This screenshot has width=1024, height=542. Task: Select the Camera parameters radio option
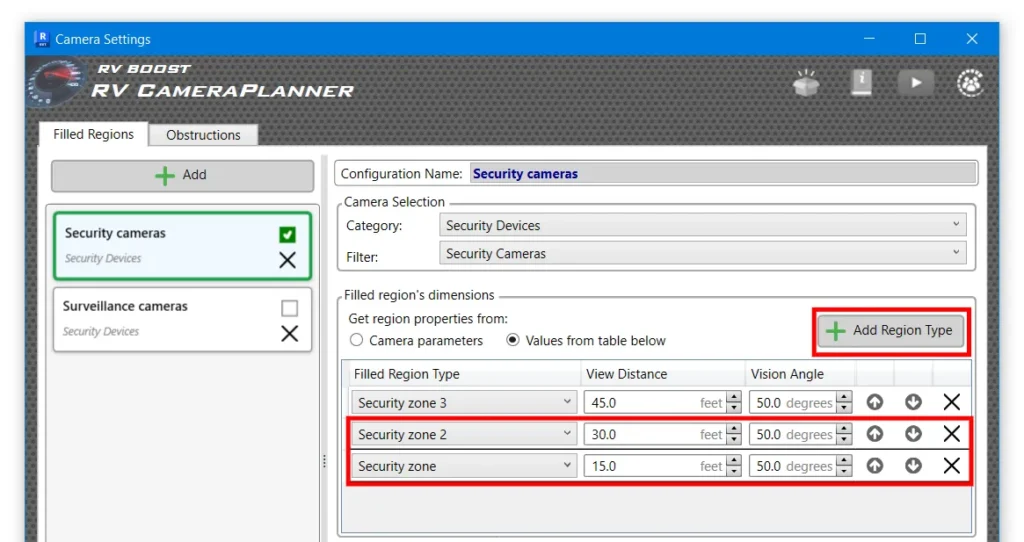pyautogui.click(x=357, y=341)
